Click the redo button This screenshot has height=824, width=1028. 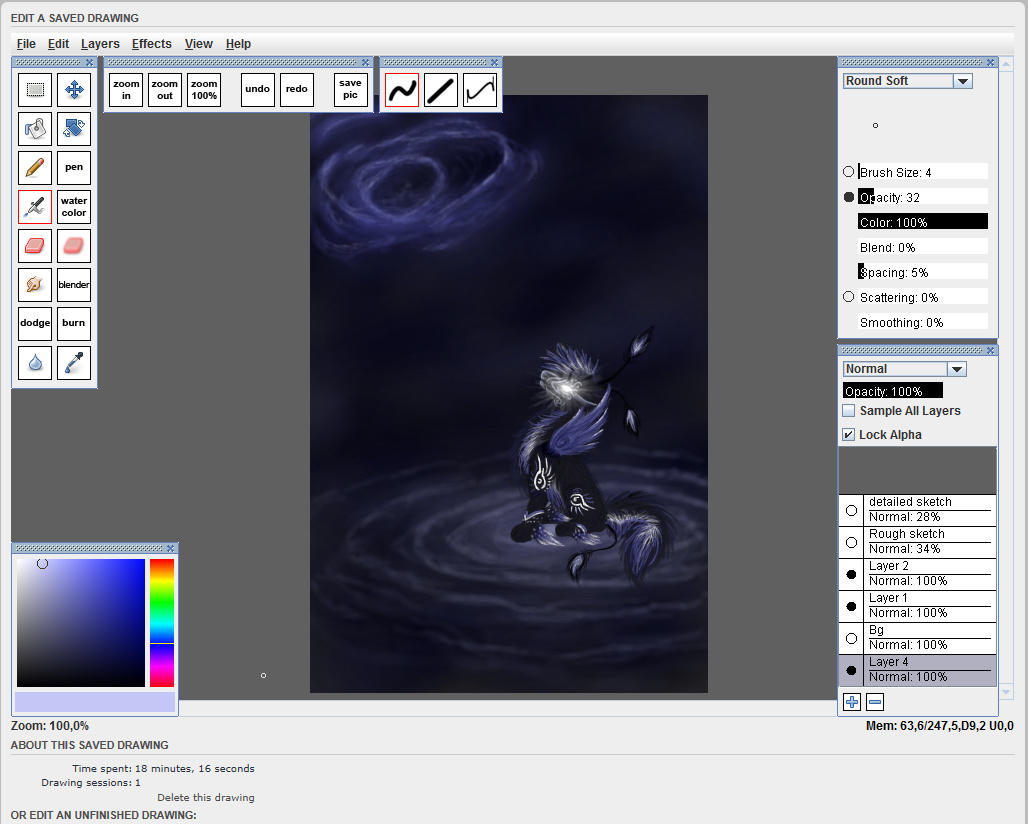[x=296, y=90]
